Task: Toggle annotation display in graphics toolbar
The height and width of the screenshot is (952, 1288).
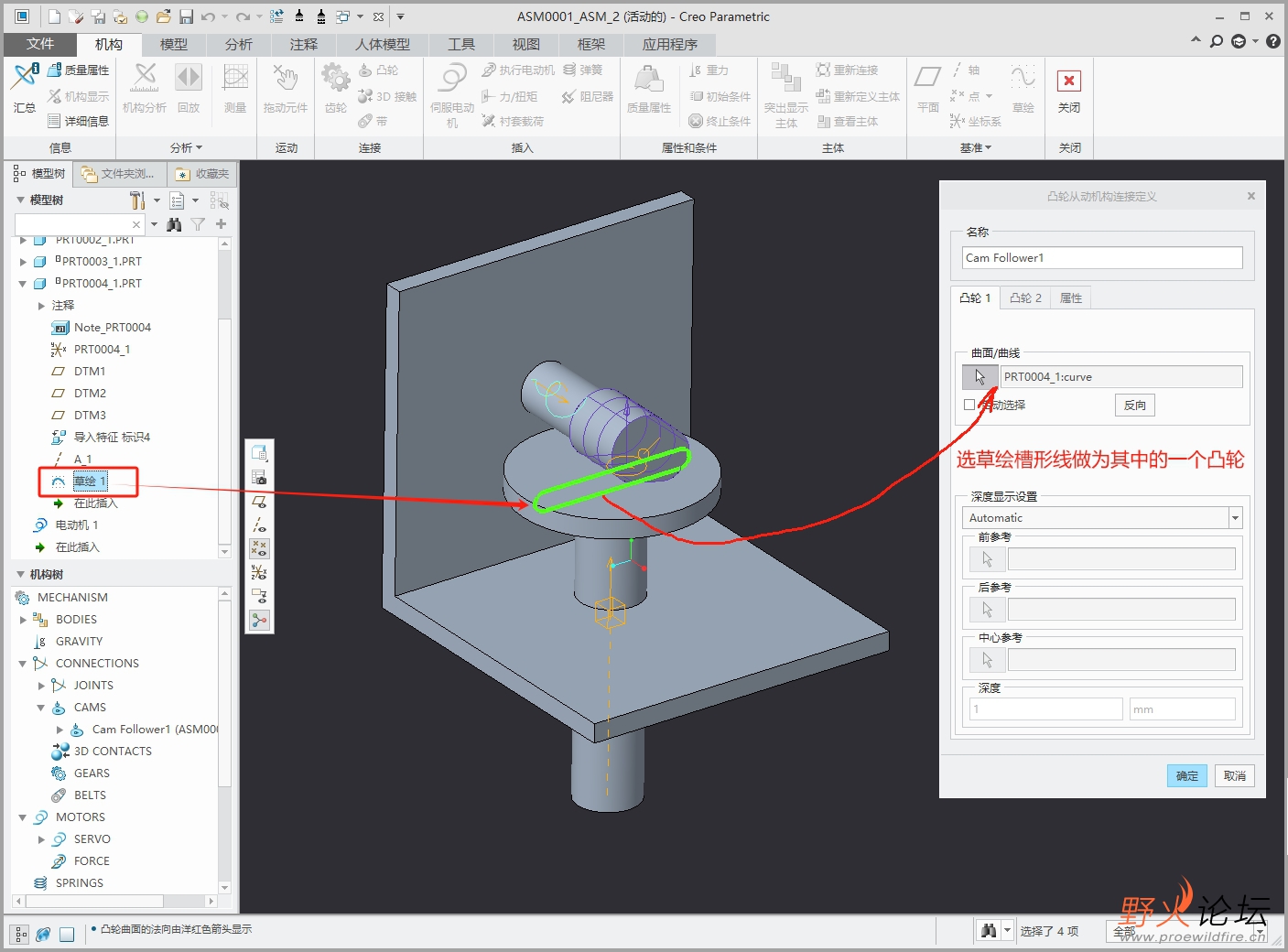Action: [x=260, y=596]
